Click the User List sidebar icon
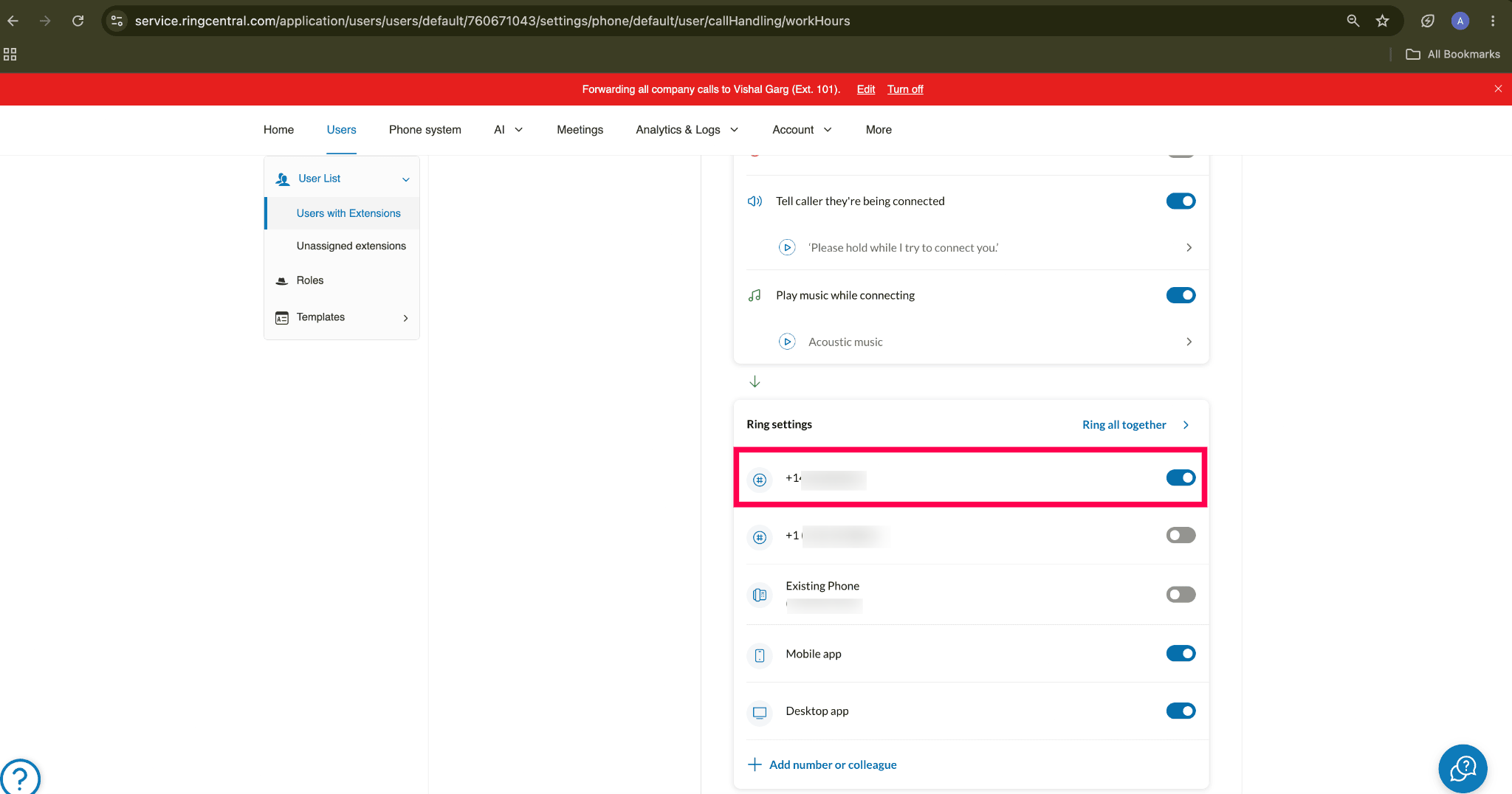1512x794 pixels. pyautogui.click(x=282, y=179)
